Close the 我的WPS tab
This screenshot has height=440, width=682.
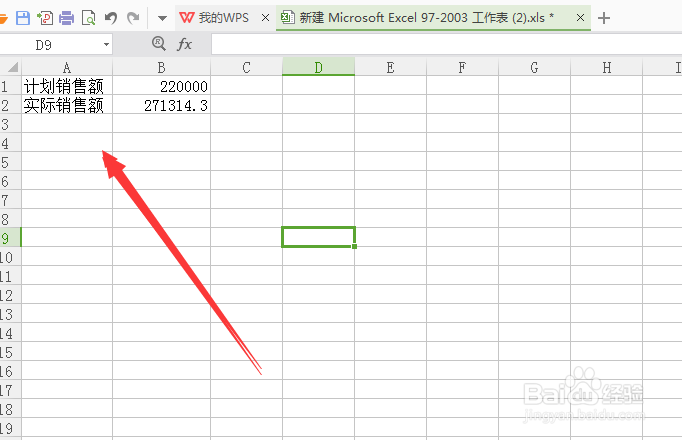(x=265, y=18)
